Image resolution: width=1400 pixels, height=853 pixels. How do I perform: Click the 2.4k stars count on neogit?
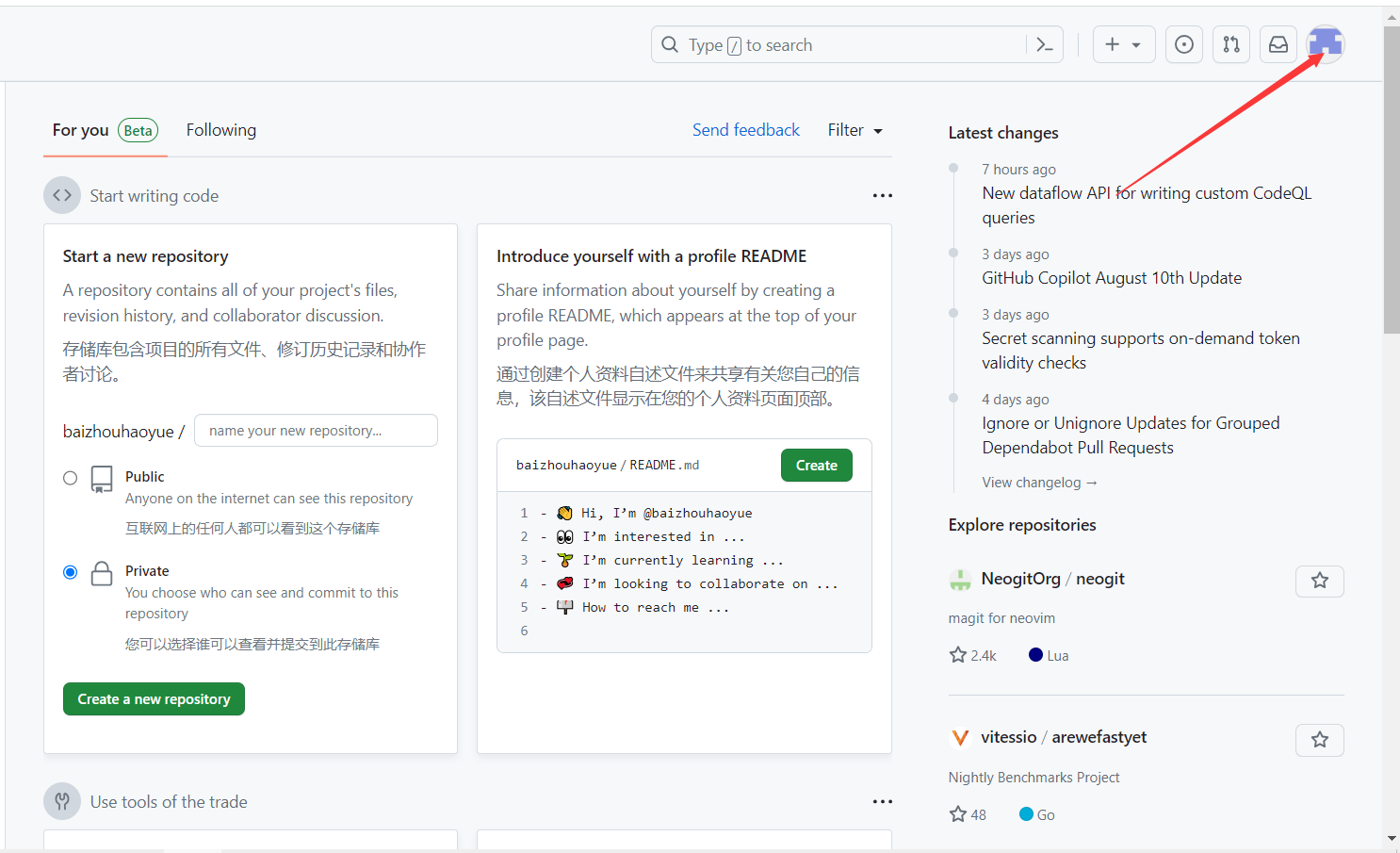pos(973,655)
